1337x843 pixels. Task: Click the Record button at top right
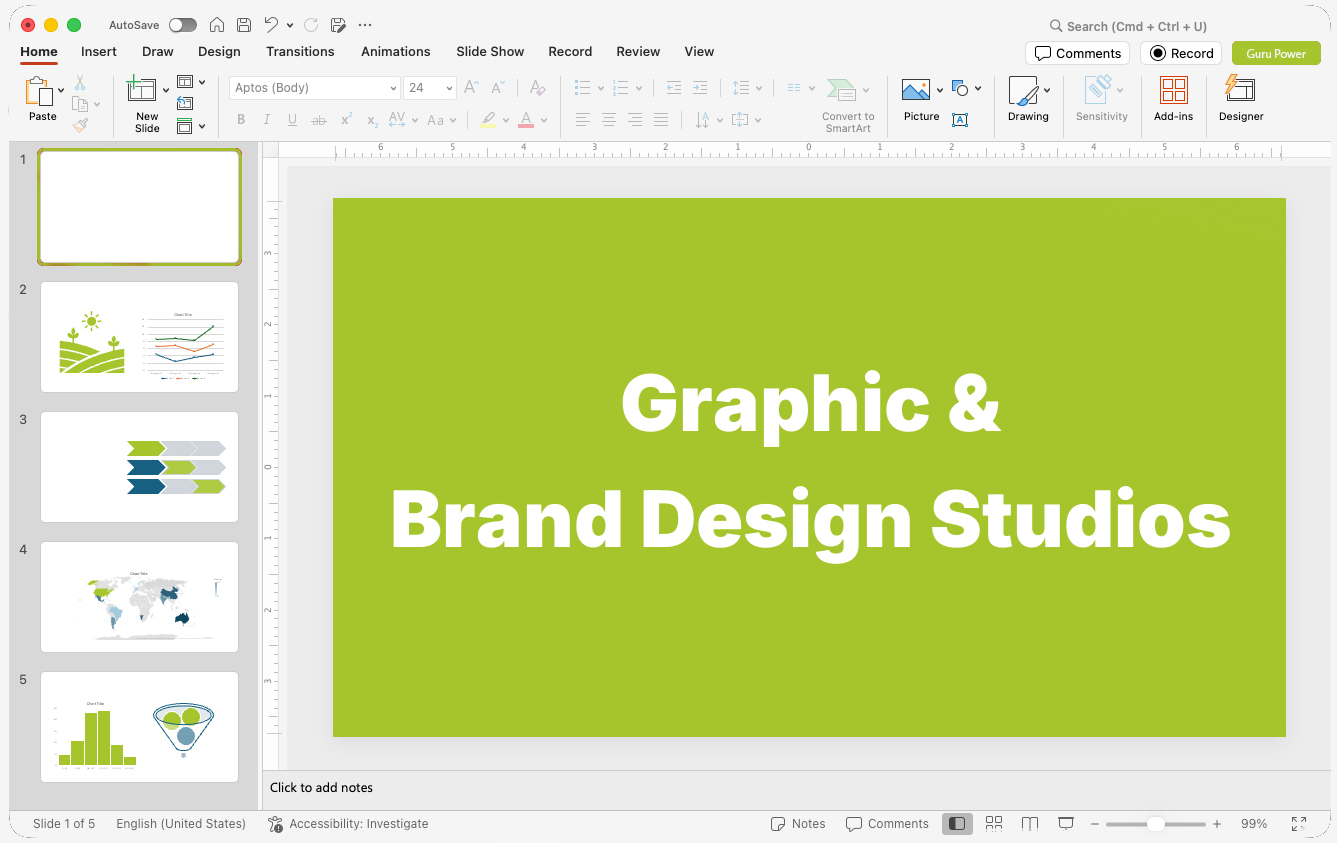coord(1181,53)
